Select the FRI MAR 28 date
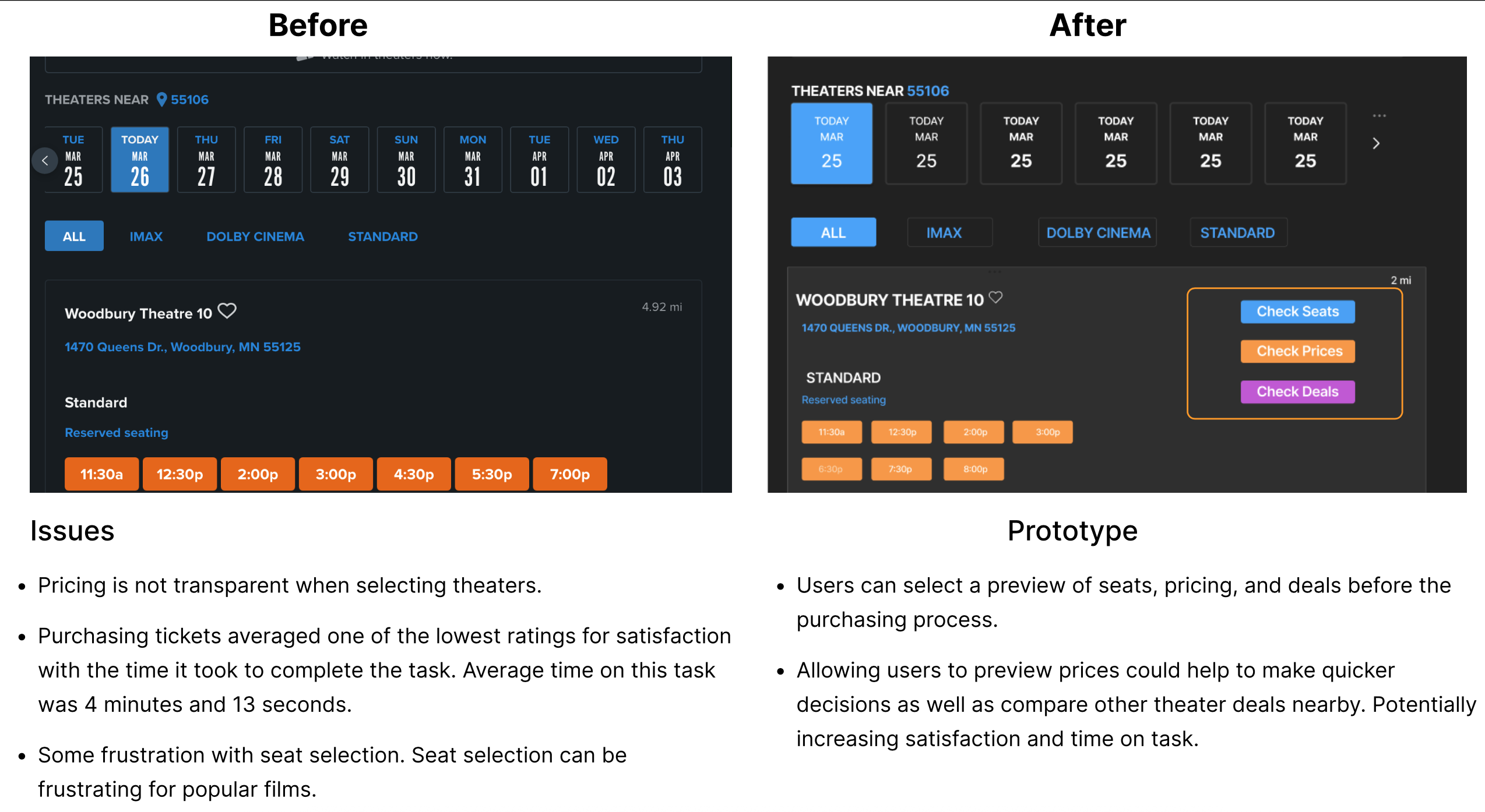 pyautogui.click(x=273, y=159)
